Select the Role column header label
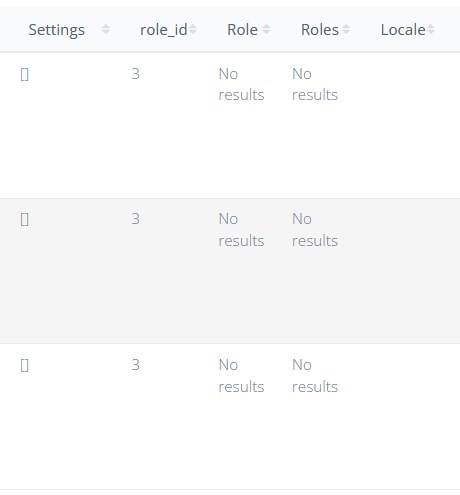Image resolution: width=460 pixels, height=495 pixels. point(242,30)
